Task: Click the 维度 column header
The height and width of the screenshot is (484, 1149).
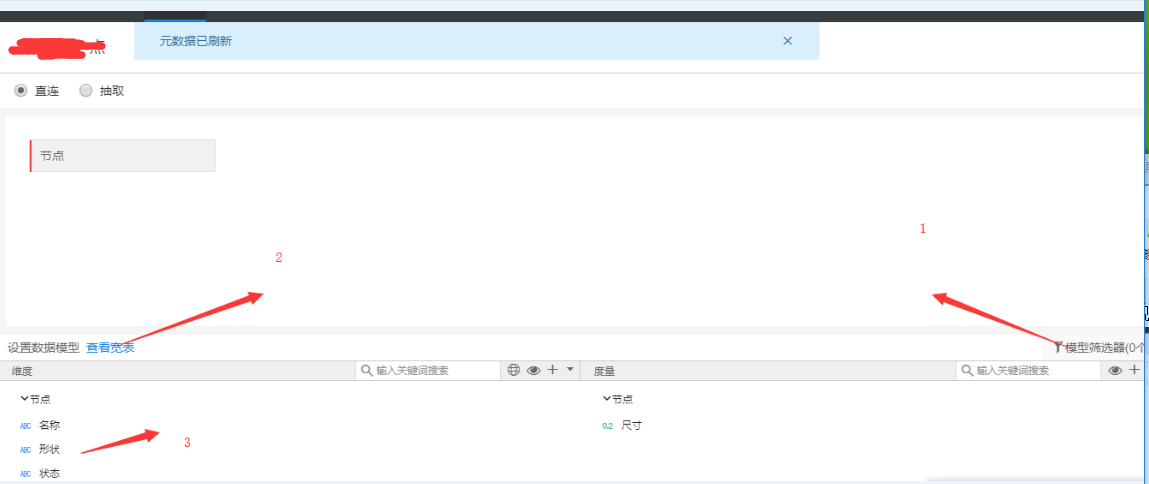Action: [23, 372]
